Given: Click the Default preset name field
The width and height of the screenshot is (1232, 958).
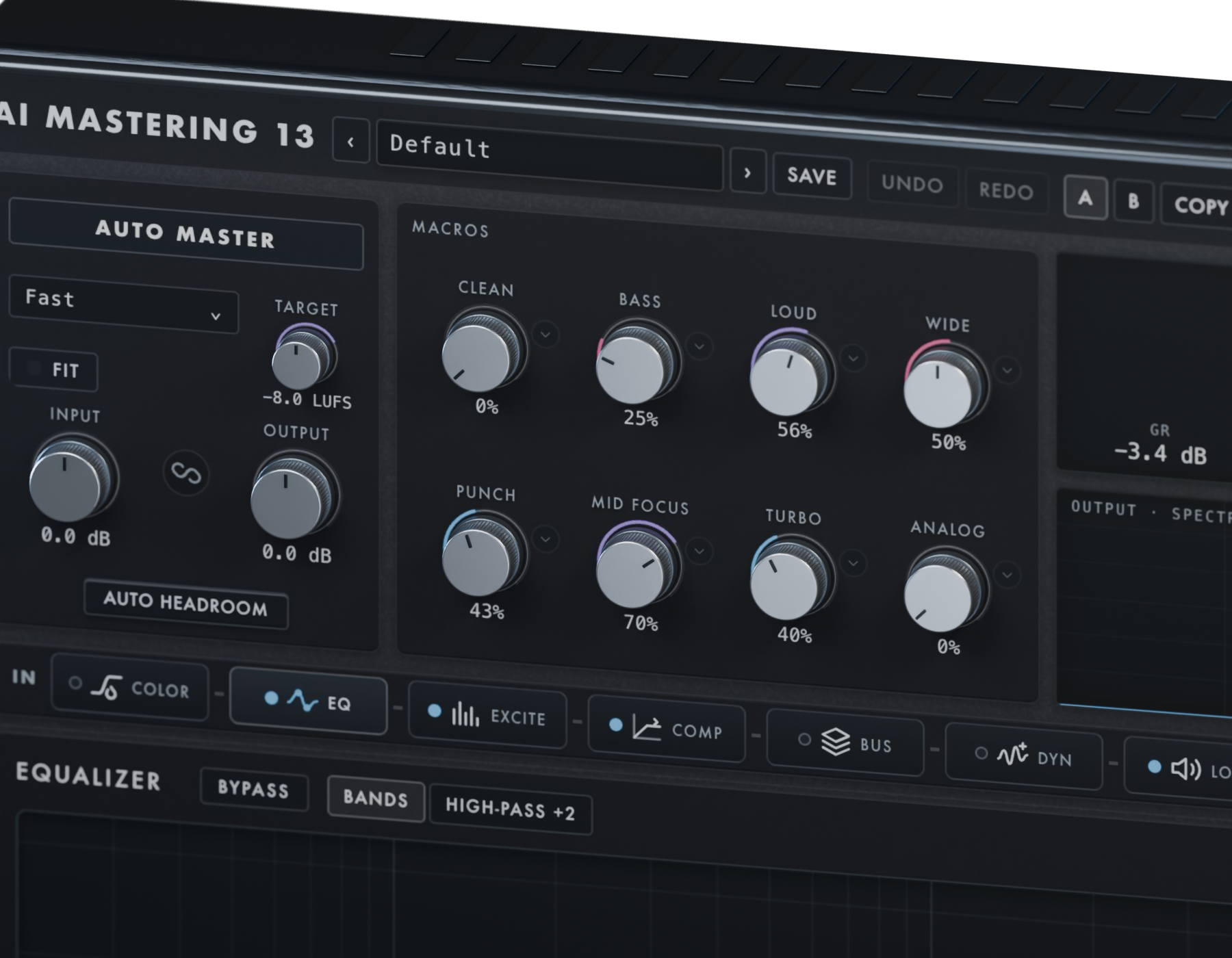Looking at the screenshot, I should pos(550,155).
